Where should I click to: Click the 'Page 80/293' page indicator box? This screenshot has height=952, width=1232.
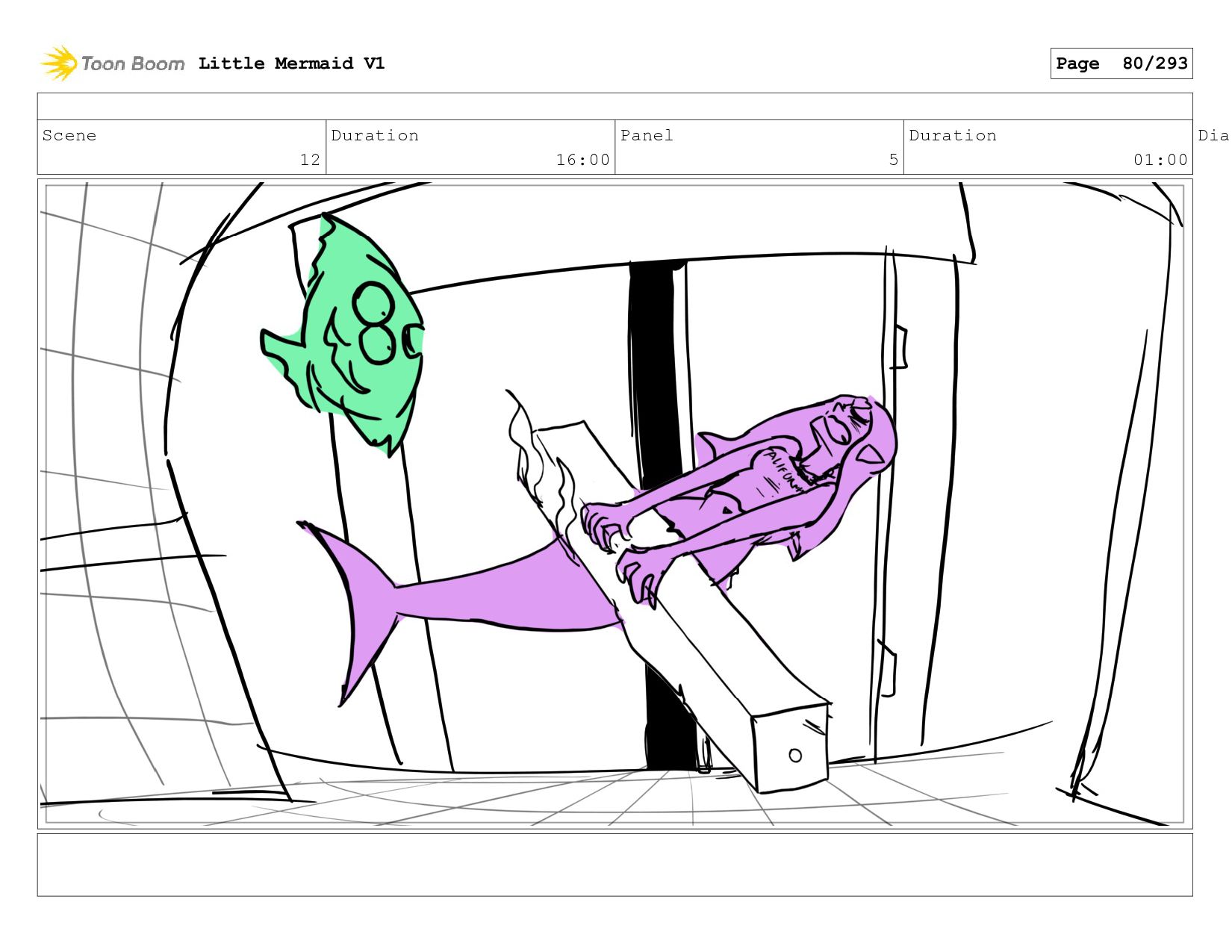[1121, 63]
